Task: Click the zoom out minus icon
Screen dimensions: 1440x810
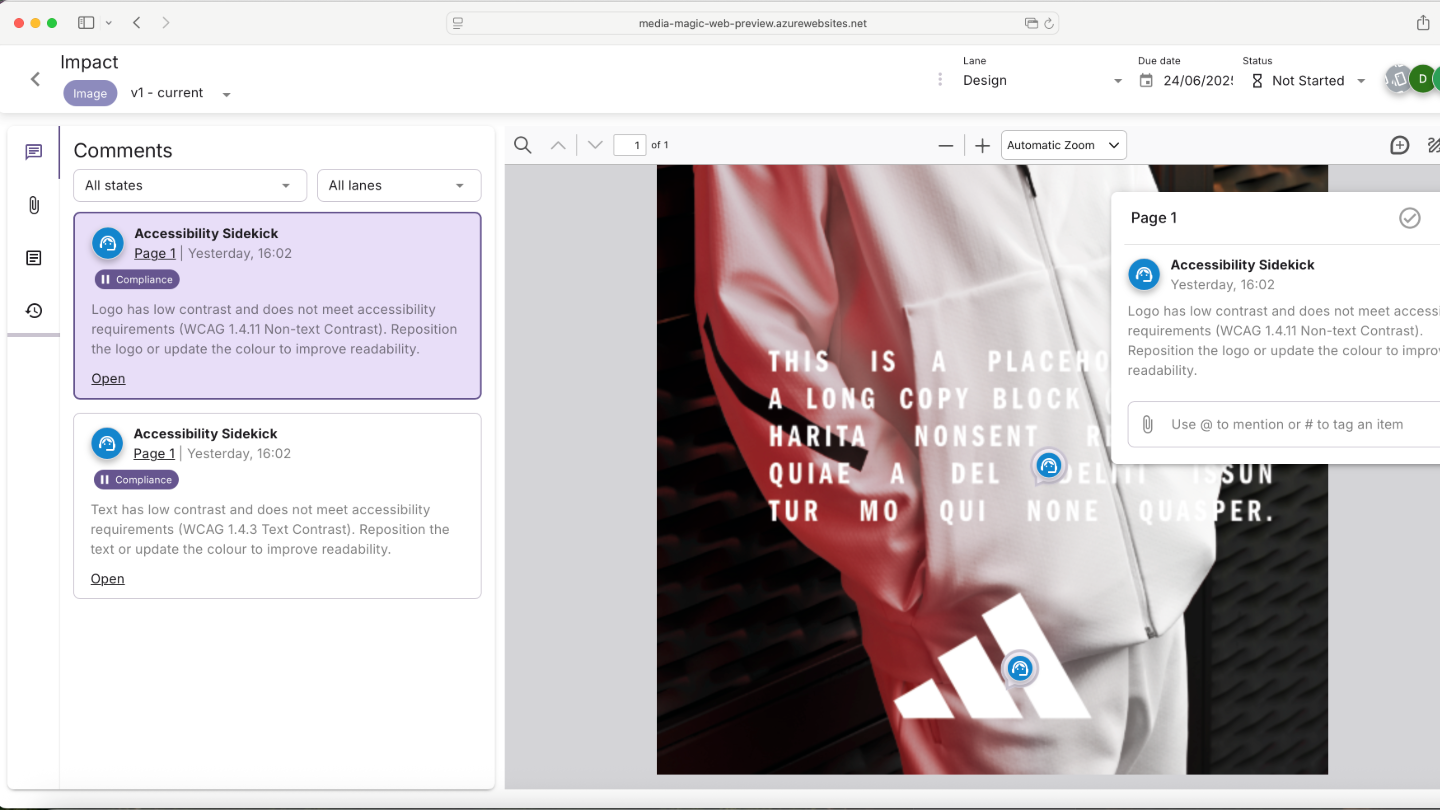Action: pyautogui.click(x=946, y=146)
